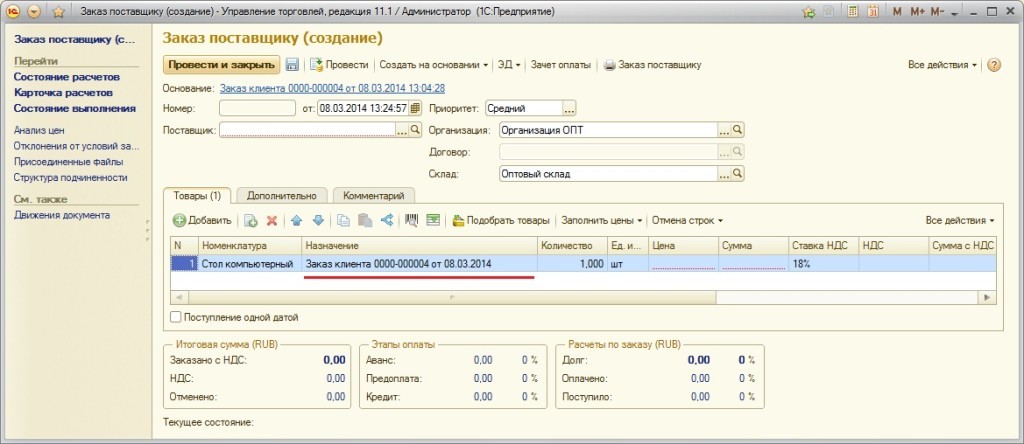This screenshot has height=444, width=1024.
Task: Print the Заказ поставщику form
Action: pyautogui.click(x=652, y=65)
